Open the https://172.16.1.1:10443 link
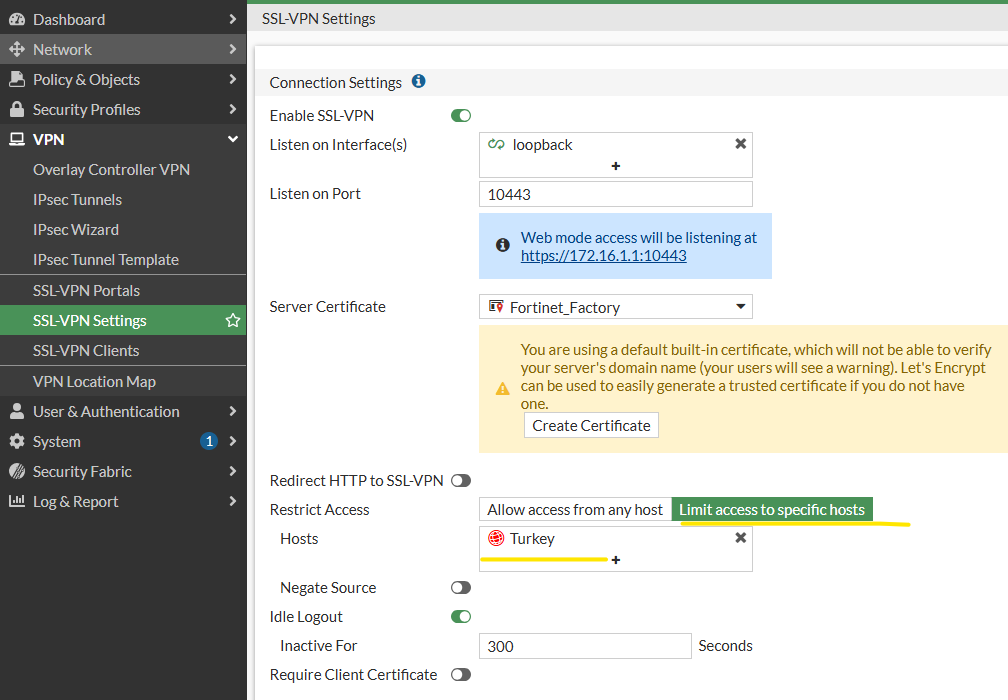Image resolution: width=1008 pixels, height=700 pixels. tap(604, 256)
